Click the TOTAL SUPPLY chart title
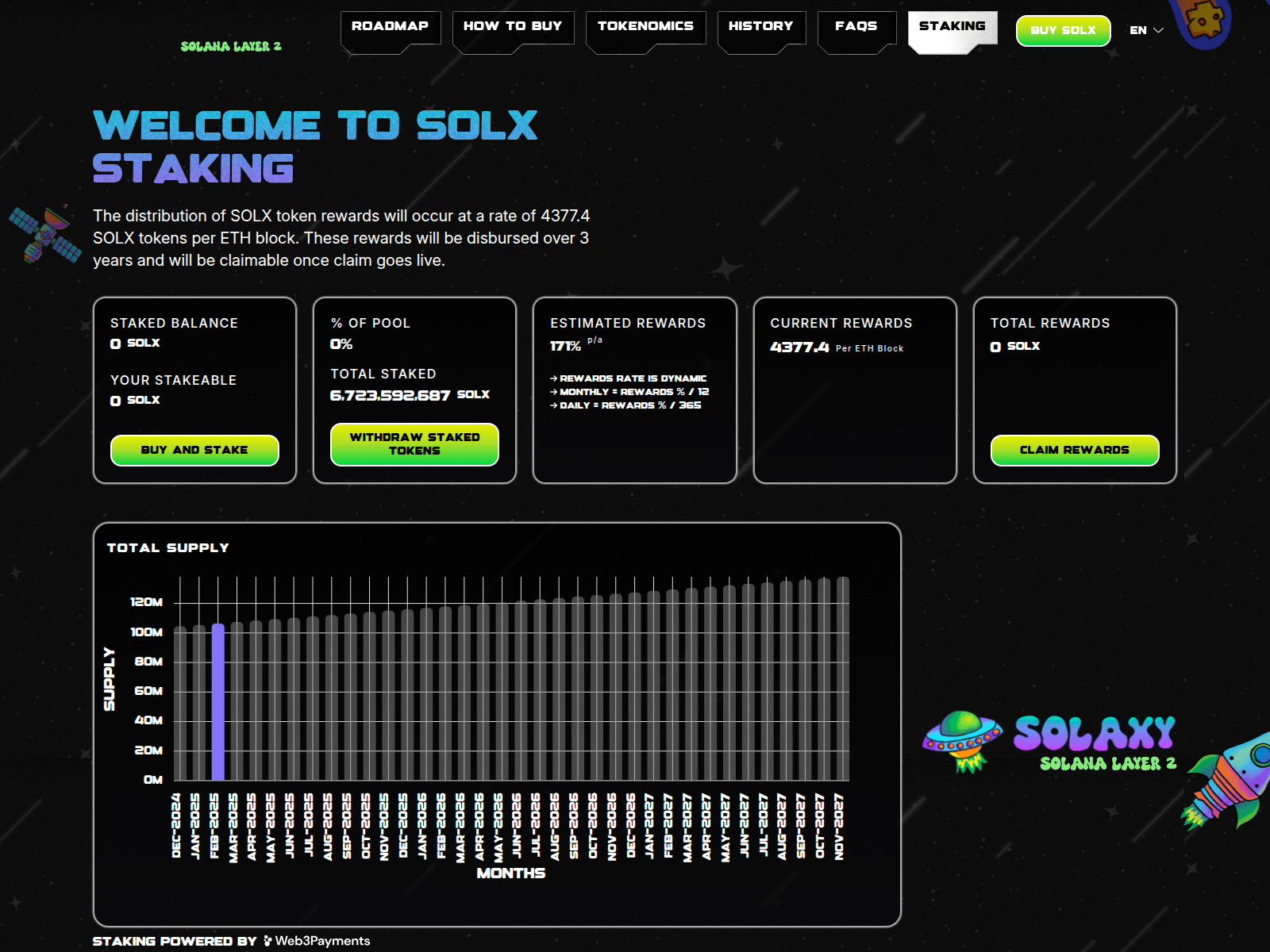 click(x=167, y=547)
